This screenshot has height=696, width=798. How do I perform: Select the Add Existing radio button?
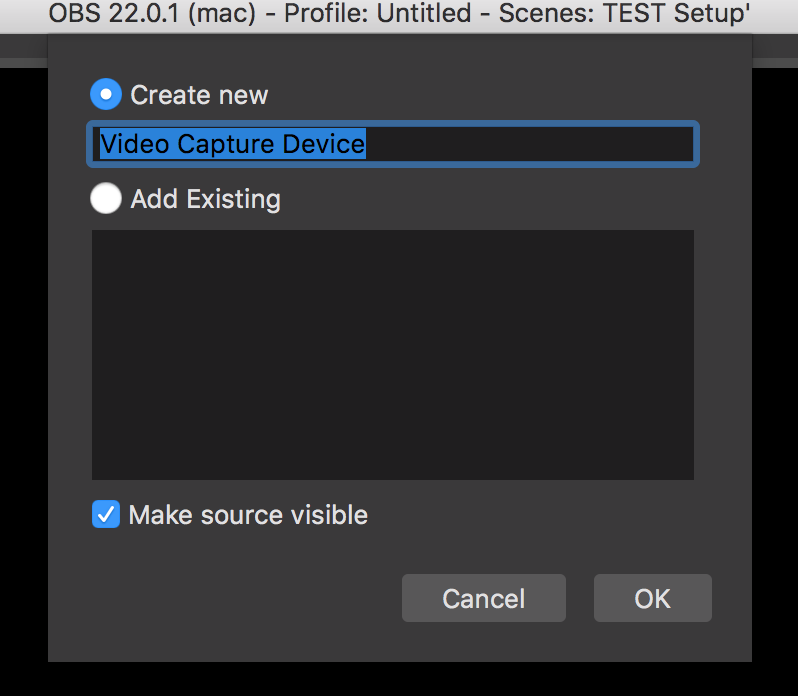click(x=106, y=199)
